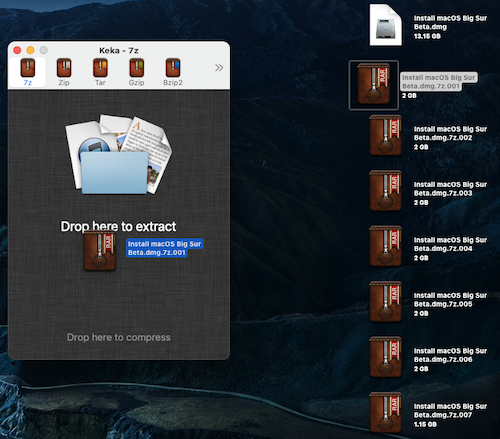Select the Install macOS Big Sur Beta.dmg disk image icon

coord(385,25)
